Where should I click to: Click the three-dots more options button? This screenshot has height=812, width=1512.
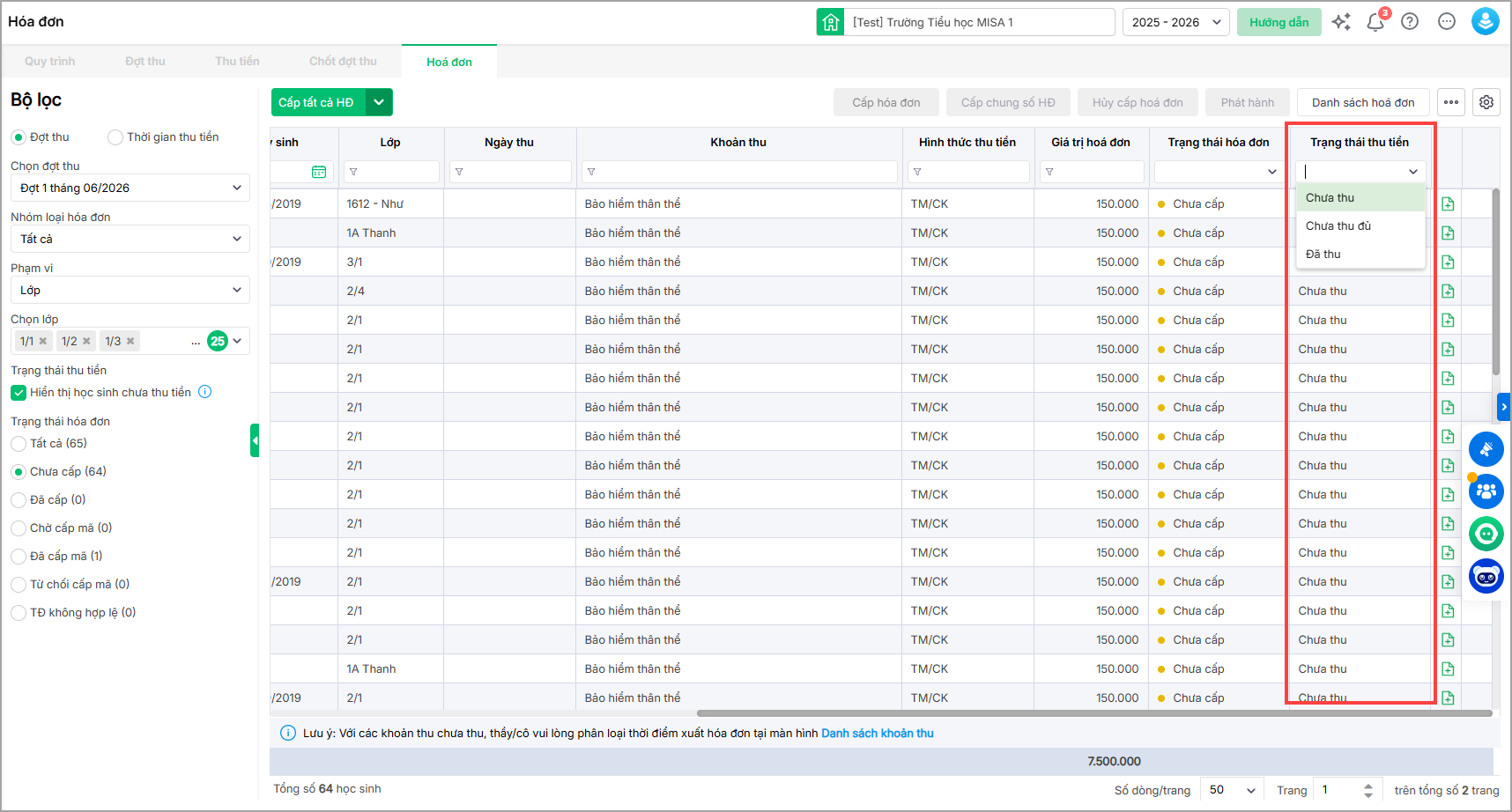pos(1451,102)
